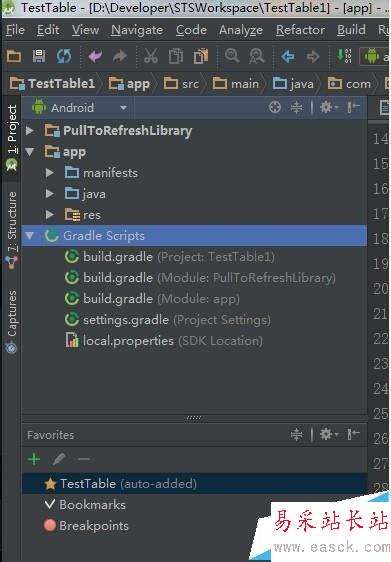Open the run configuration Android dropdown
The height and width of the screenshot is (562, 391).
click(x=375, y=56)
